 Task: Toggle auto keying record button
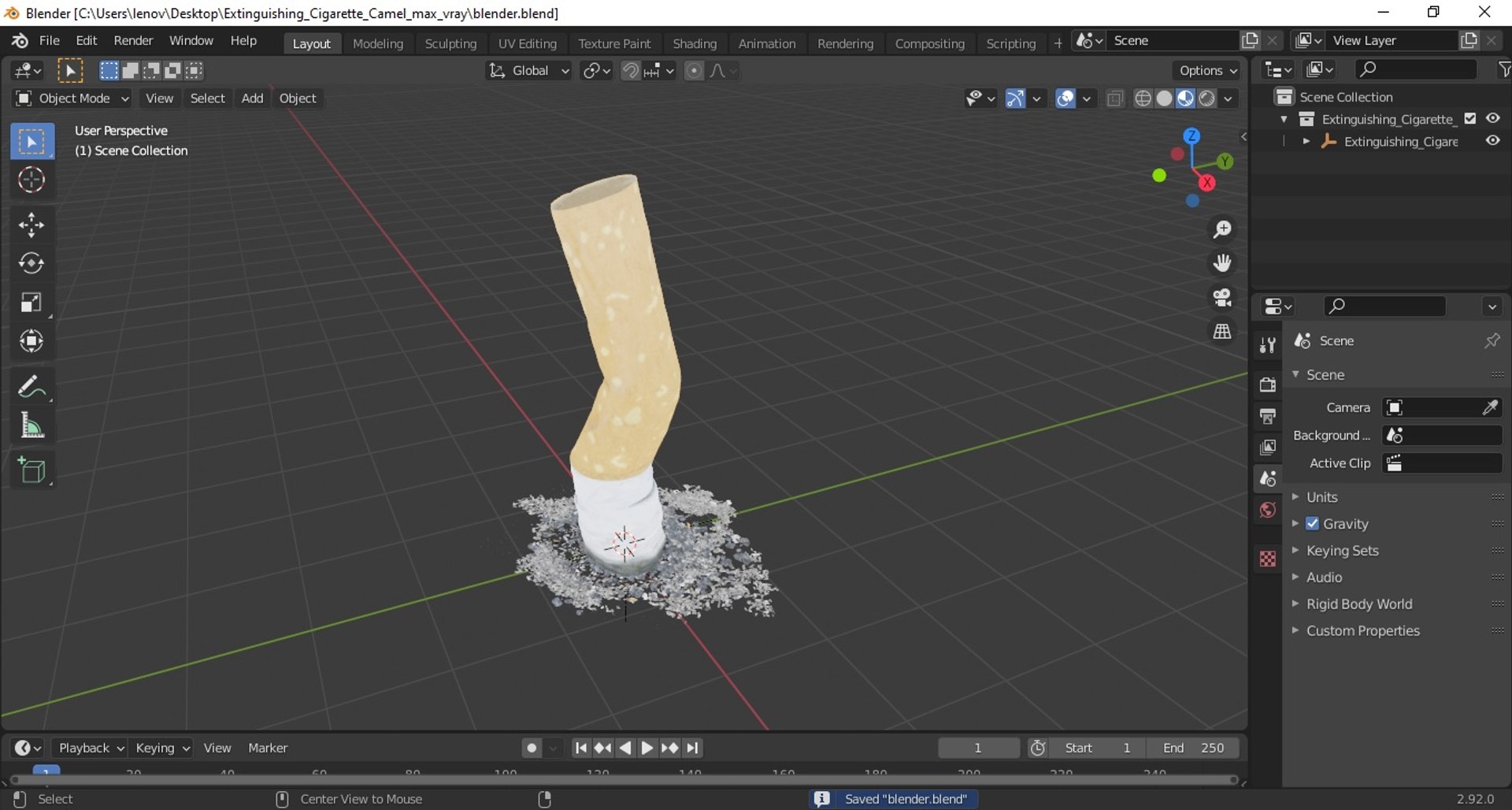(x=532, y=748)
